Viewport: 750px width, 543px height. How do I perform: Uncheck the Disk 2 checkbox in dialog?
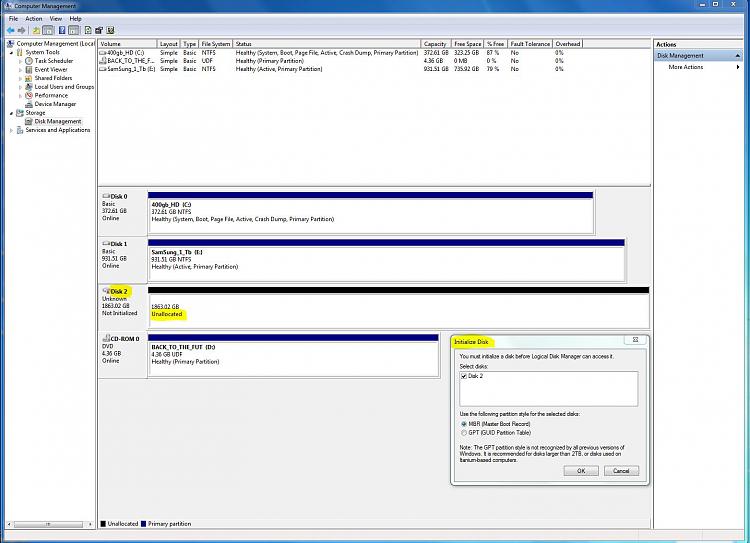463,376
